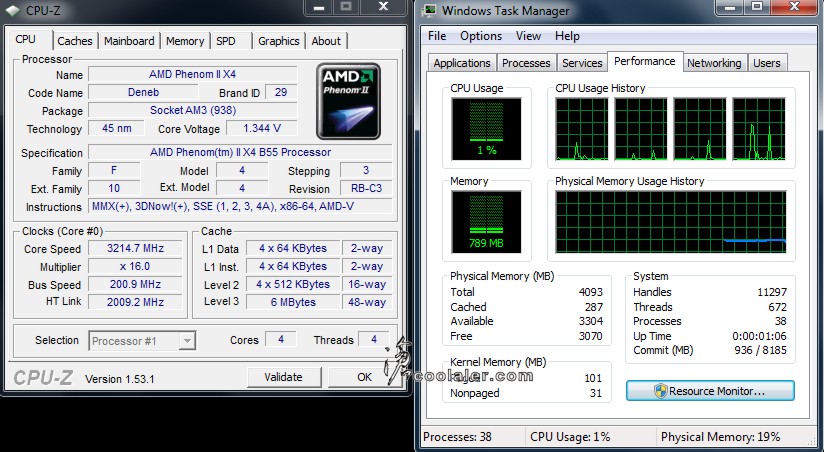Click the Package value Socket AM3 (938)
This screenshot has width=824, height=452.
coord(192,110)
